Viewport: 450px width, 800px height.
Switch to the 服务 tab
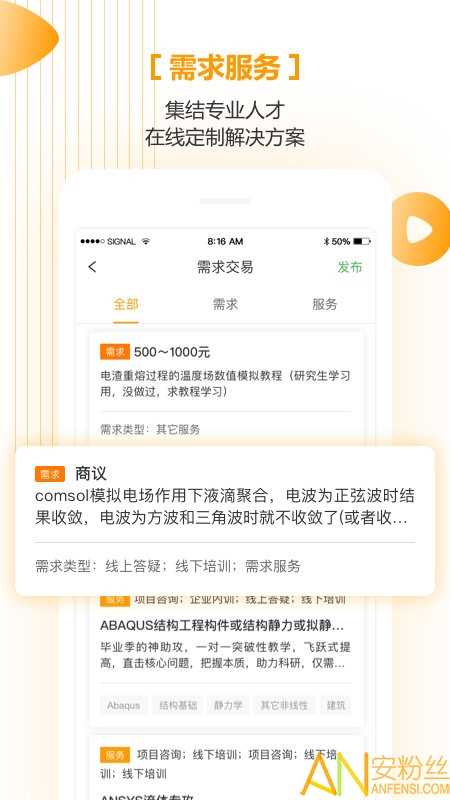(324, 305)
